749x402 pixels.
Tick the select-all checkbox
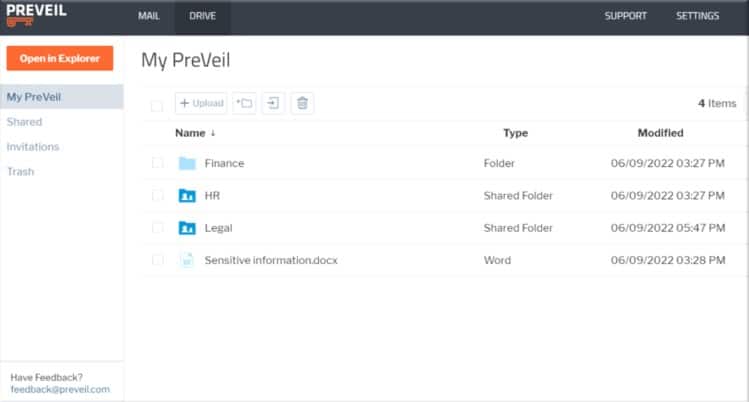click(156, 106)
